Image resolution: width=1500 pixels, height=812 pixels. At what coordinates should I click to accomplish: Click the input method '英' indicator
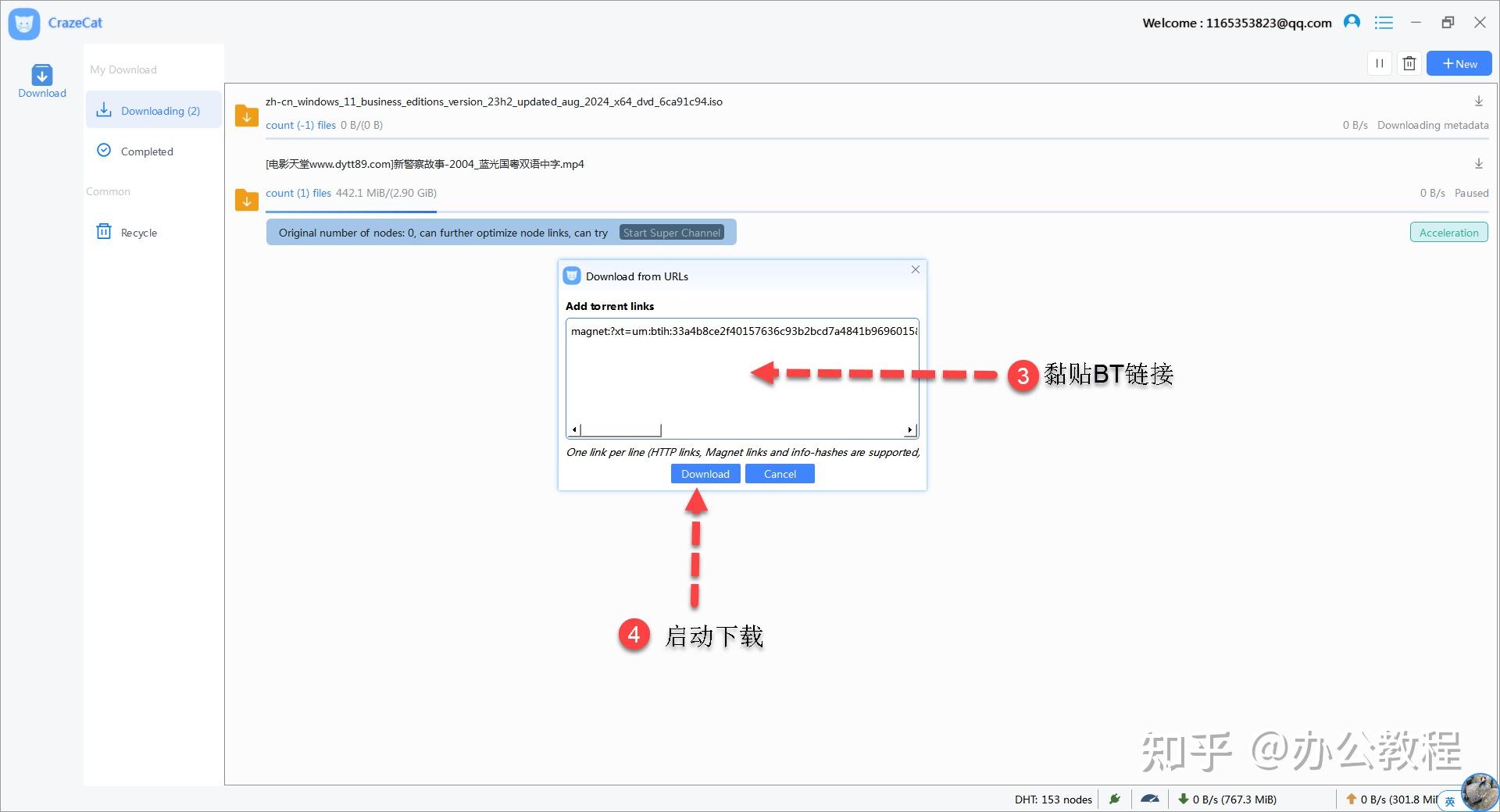(1449, 802)
